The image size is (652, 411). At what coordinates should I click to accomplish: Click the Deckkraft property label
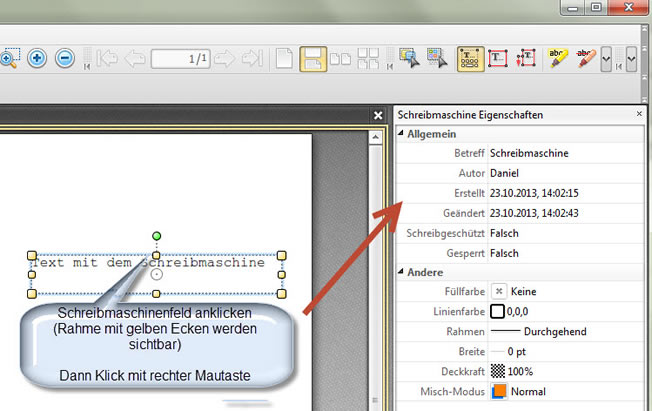pos(463,371)
